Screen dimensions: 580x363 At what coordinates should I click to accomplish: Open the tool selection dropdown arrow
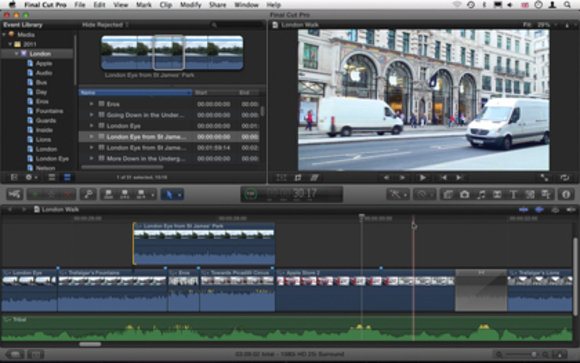179,194
